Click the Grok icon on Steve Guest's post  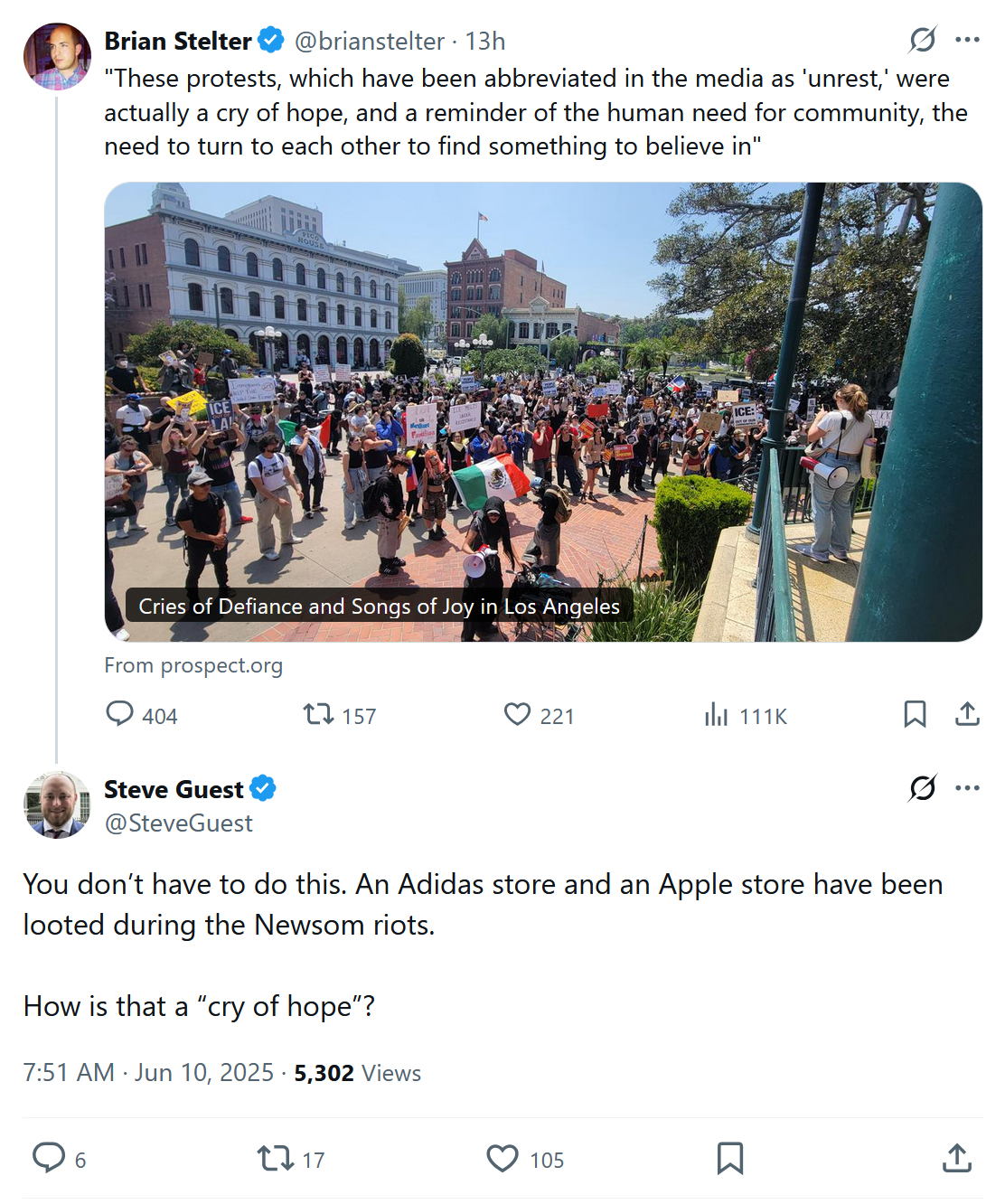pos(922,788)
